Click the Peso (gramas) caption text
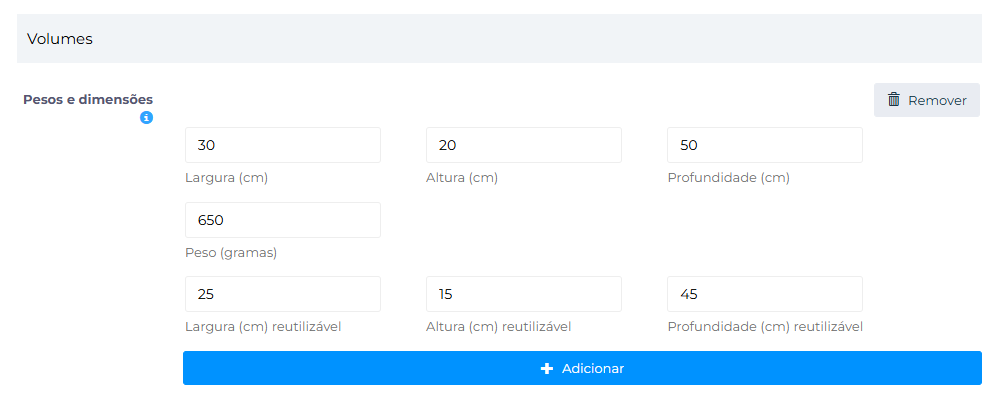Viewport: 1006px width, 406px height. click(231, 253)
